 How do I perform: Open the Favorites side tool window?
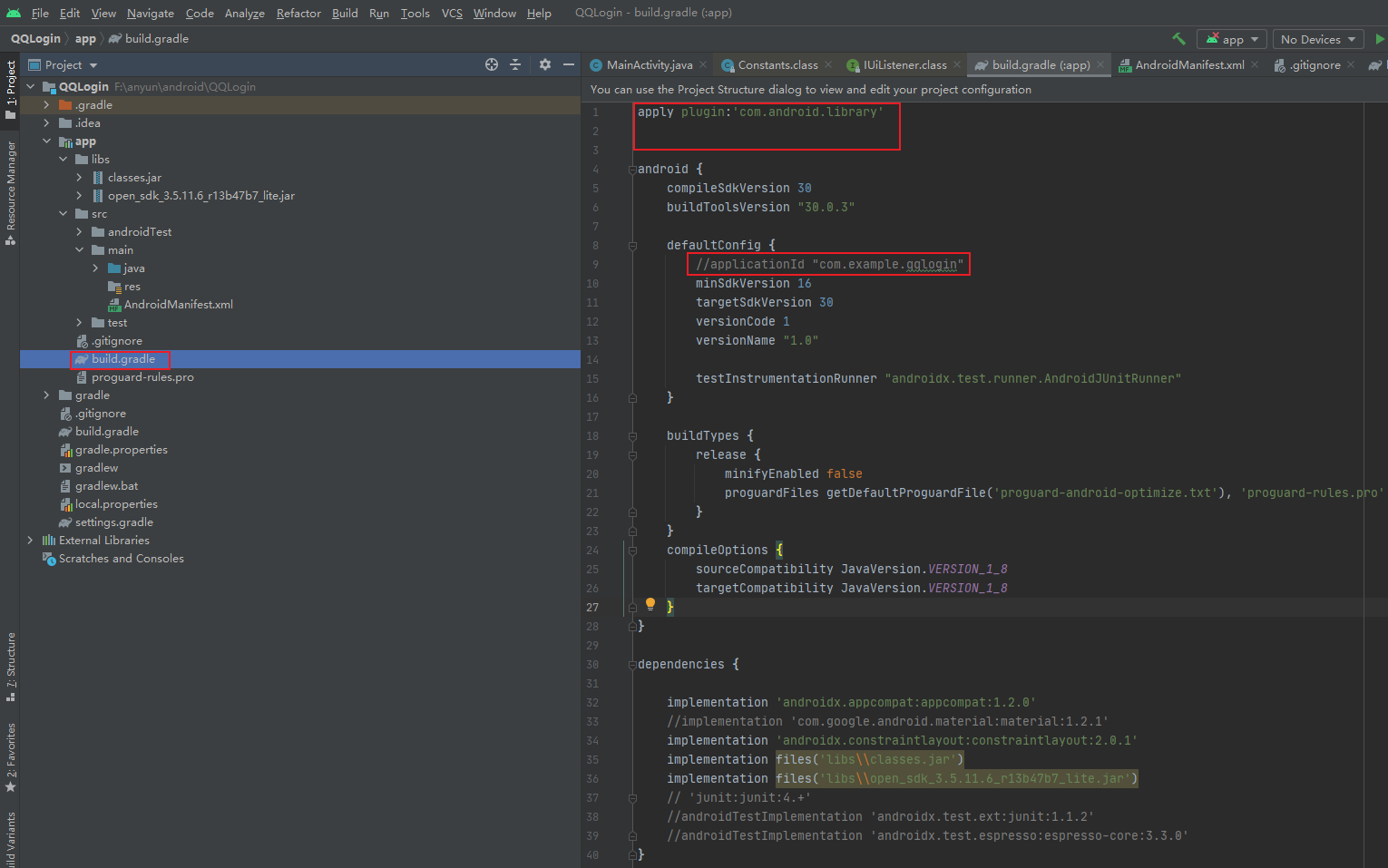[x=10, y=757]
